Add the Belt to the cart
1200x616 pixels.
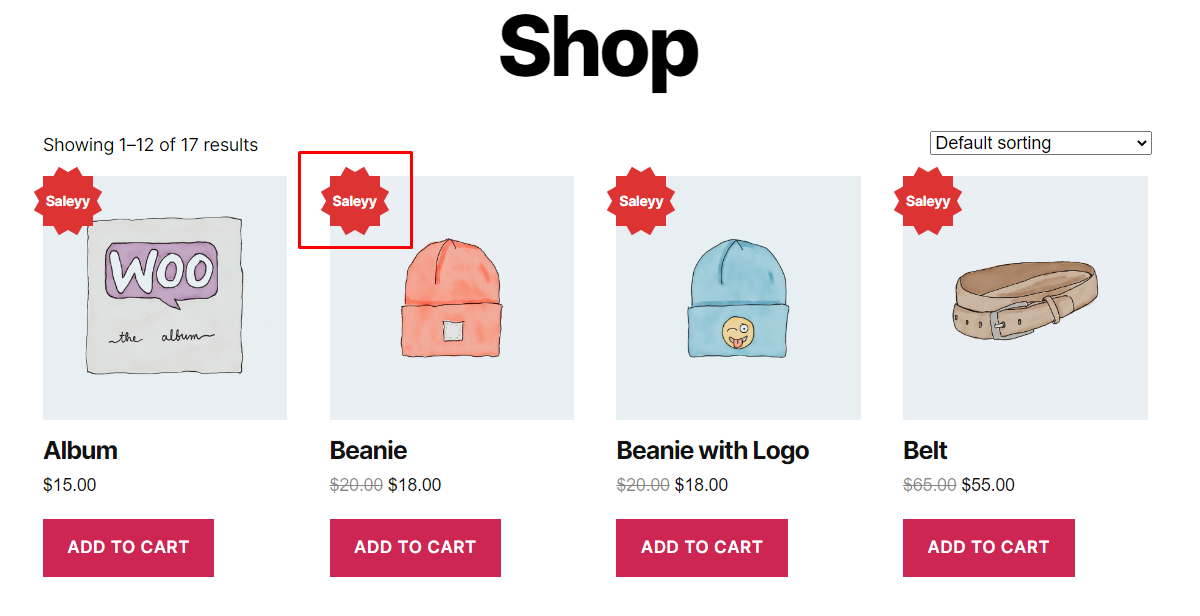[x=988, y=547]
